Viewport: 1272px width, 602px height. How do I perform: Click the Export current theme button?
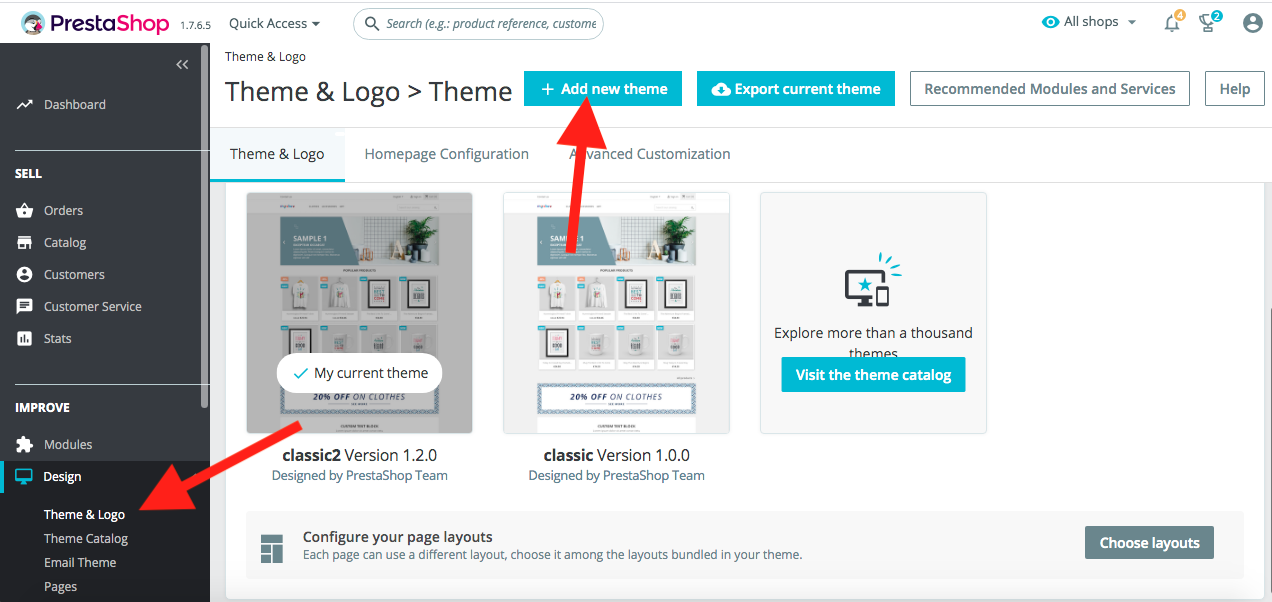click(x=796, y=88)
